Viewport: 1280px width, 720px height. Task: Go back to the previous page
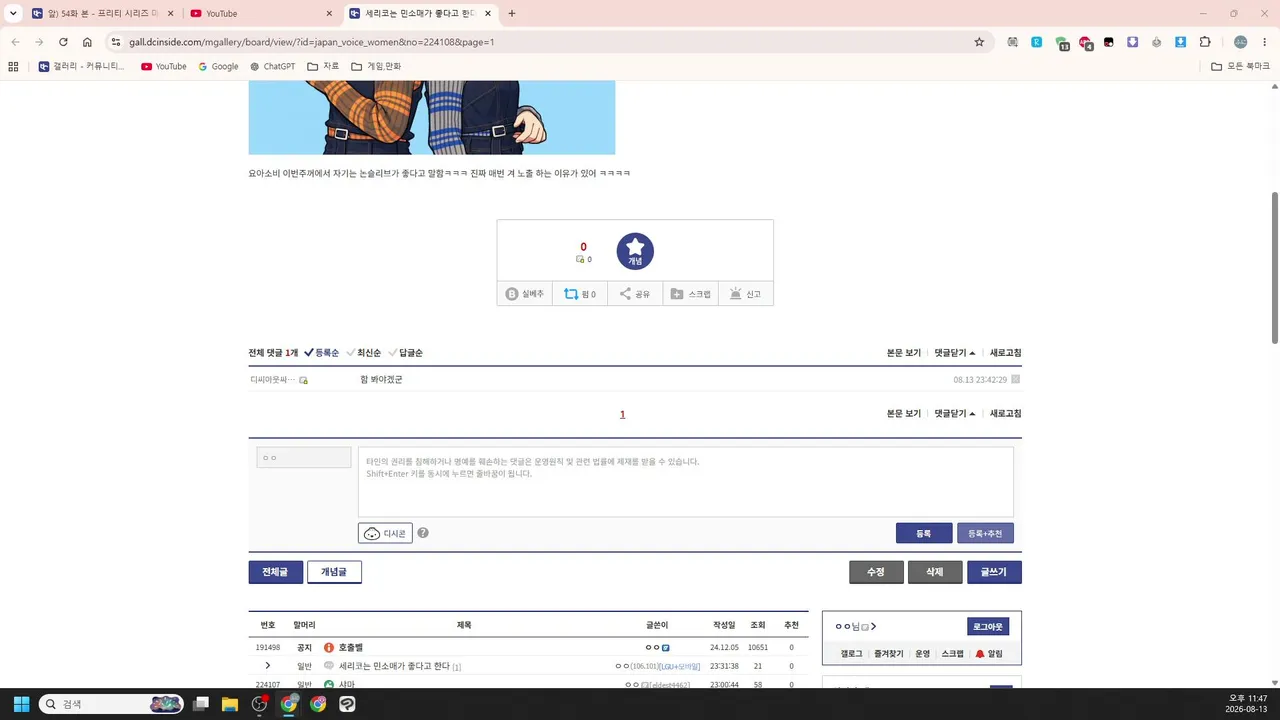point(15,42)
